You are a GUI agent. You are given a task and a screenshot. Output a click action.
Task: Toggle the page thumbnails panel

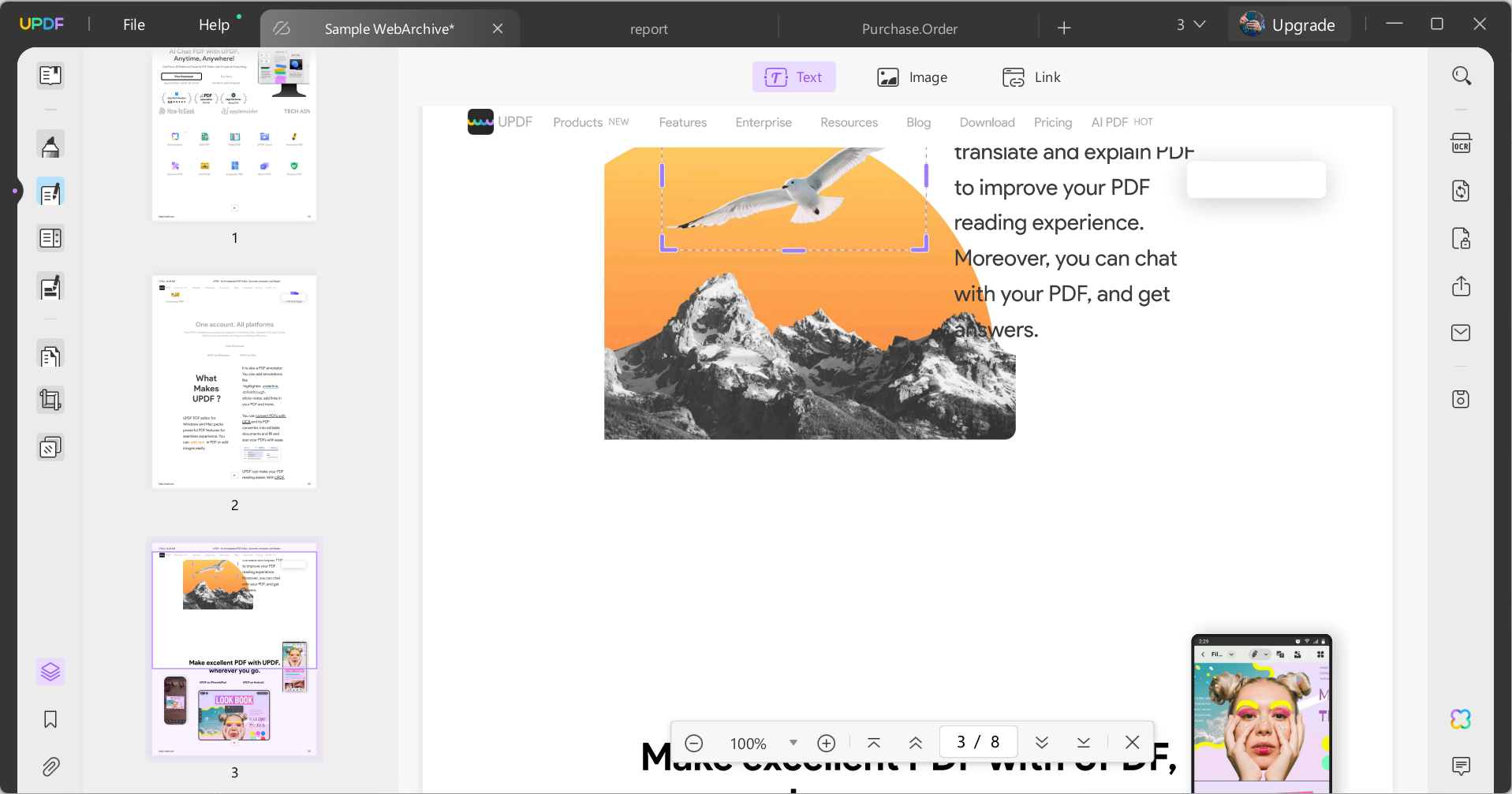50,671
